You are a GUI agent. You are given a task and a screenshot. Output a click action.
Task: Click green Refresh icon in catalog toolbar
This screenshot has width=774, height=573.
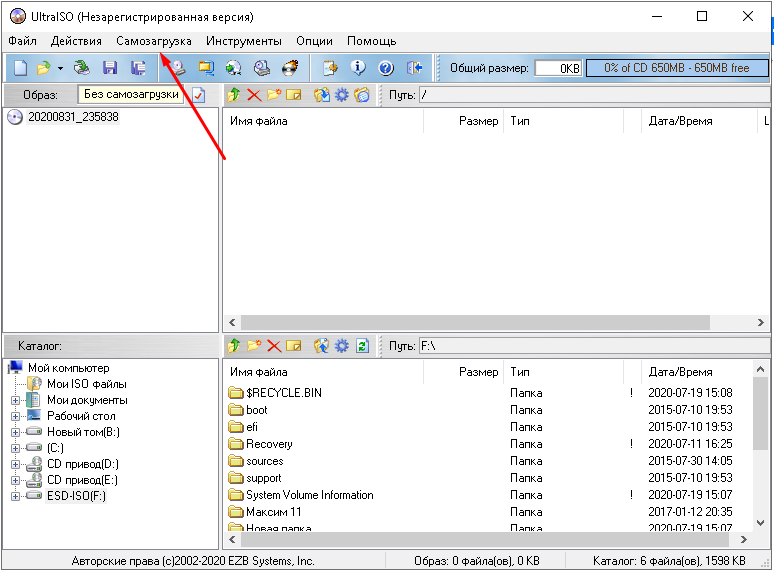362,346
